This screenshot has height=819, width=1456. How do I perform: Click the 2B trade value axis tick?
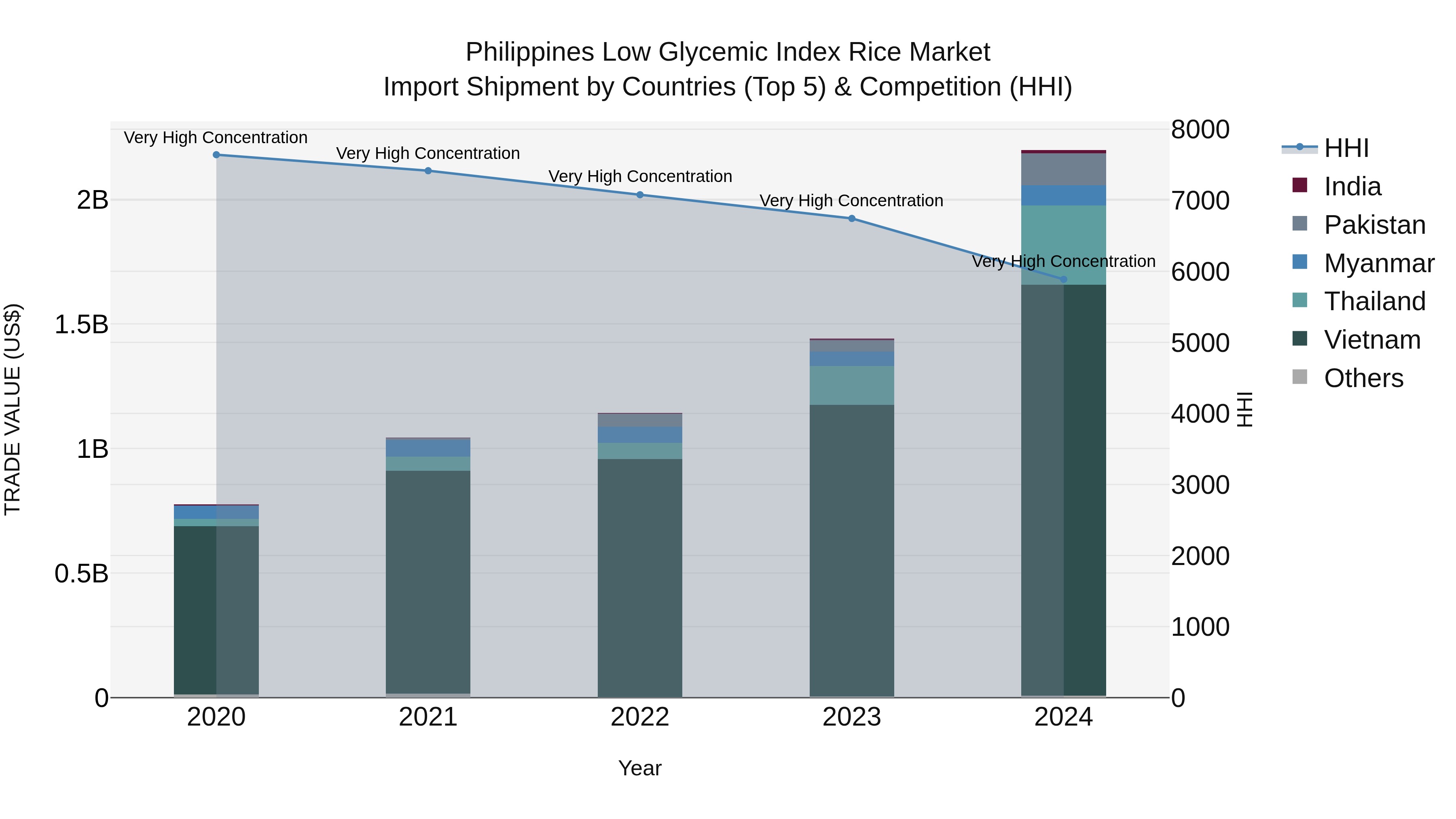click(92, 200)
